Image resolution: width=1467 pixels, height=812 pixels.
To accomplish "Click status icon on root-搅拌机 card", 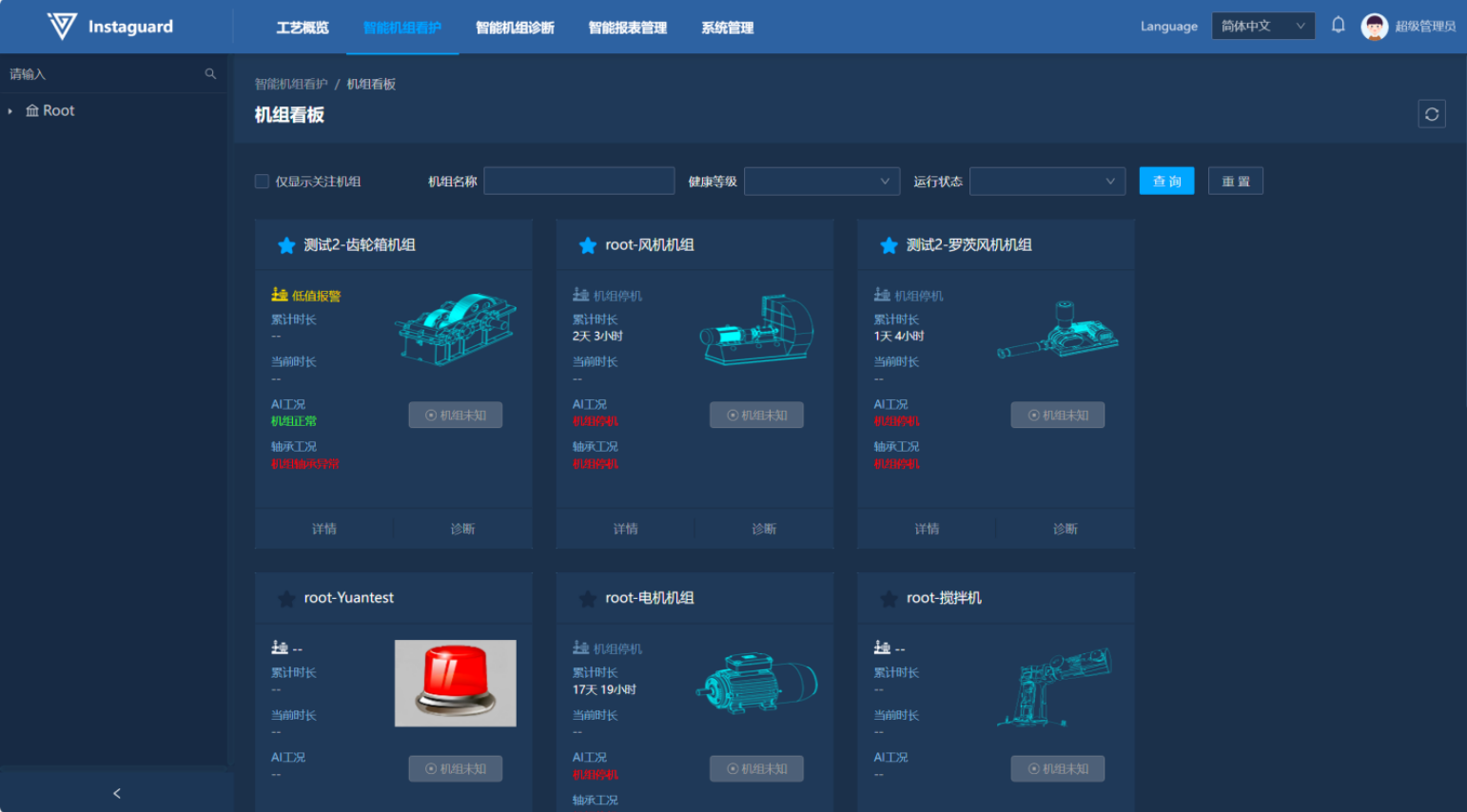I will point(882,648).
